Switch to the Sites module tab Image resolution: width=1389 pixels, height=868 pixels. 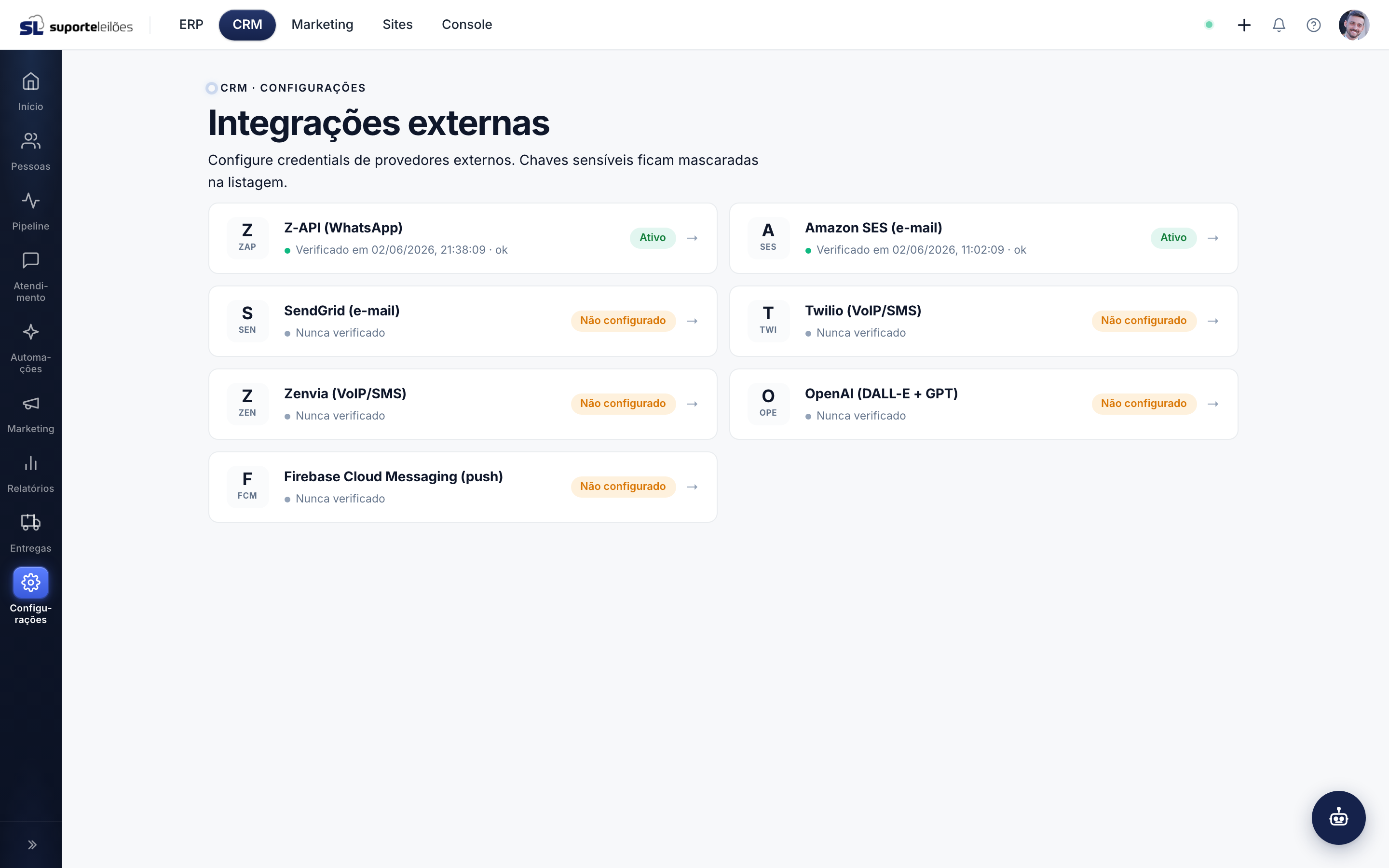click(397, 25)
